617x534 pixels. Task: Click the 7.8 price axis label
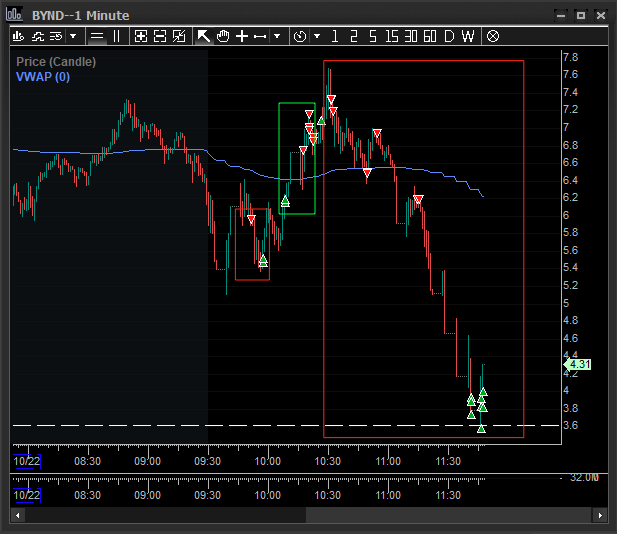[x=570, y=57]
